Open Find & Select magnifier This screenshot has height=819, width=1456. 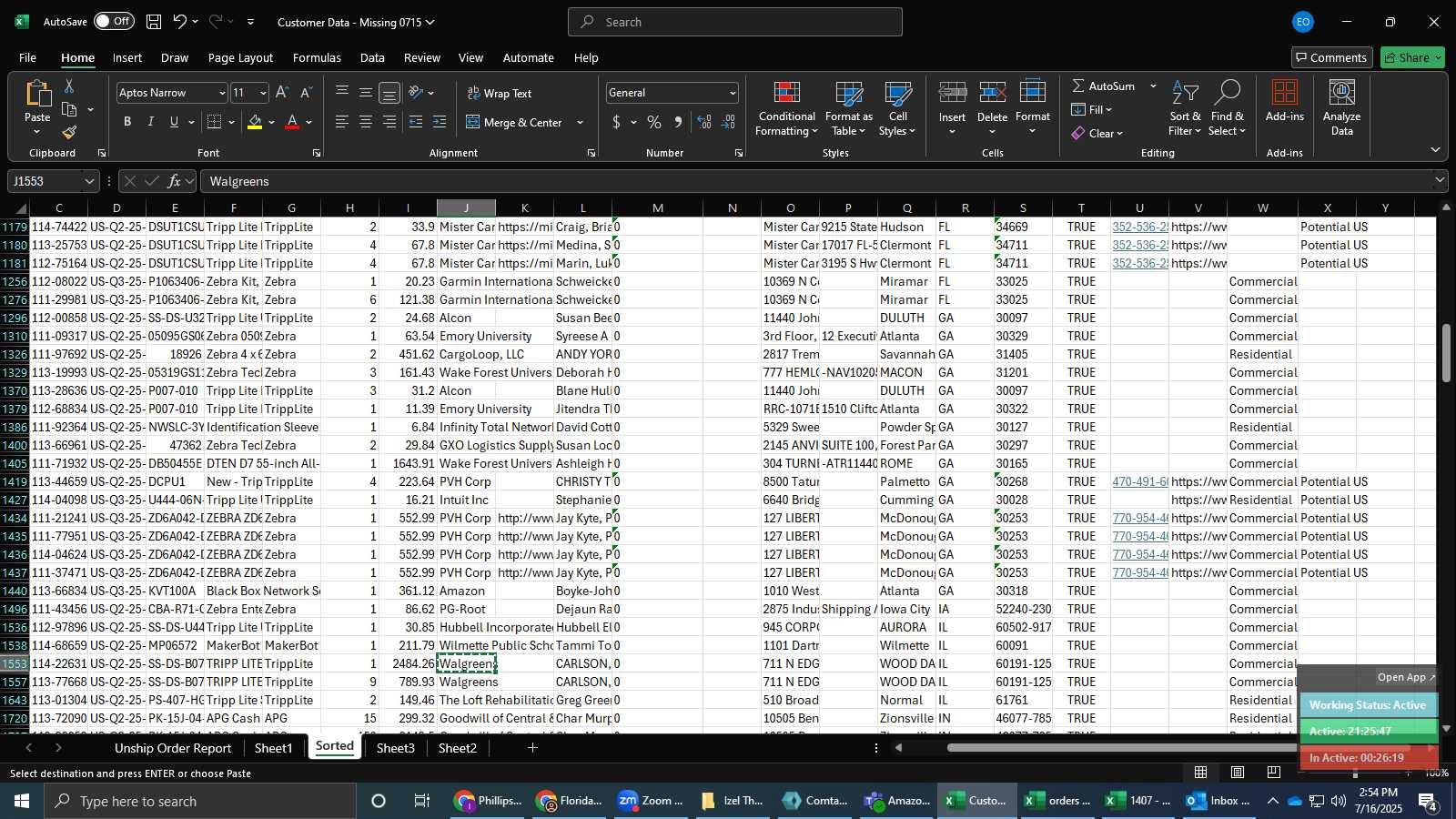click(1228, 109)
